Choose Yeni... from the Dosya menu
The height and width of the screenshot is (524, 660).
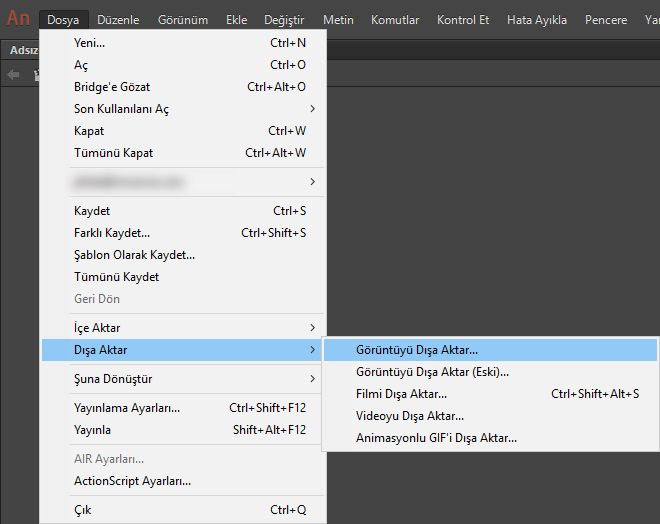click(x=90, y=43)
